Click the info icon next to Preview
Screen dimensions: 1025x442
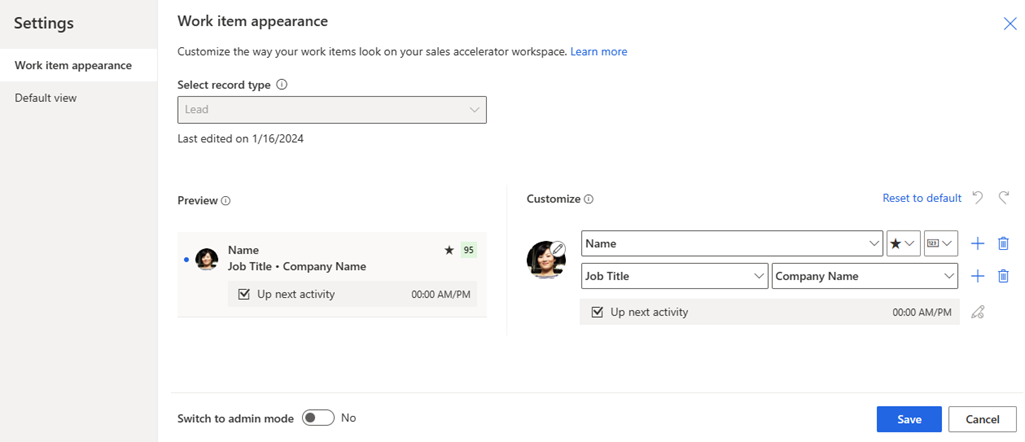click(x=226, y=201)
